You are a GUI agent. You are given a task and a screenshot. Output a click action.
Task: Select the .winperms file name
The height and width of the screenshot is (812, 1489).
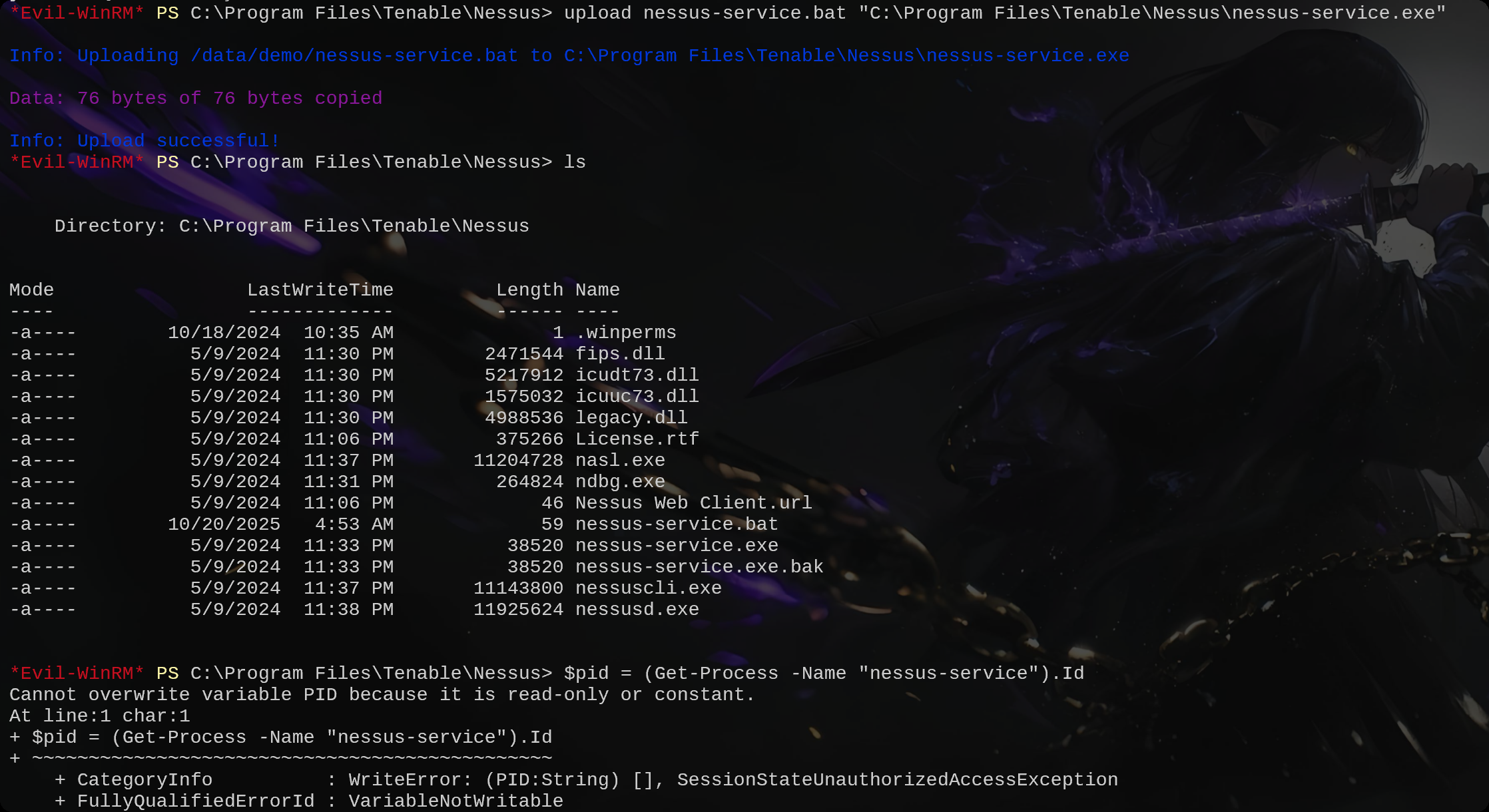click(x=626, y=333)
